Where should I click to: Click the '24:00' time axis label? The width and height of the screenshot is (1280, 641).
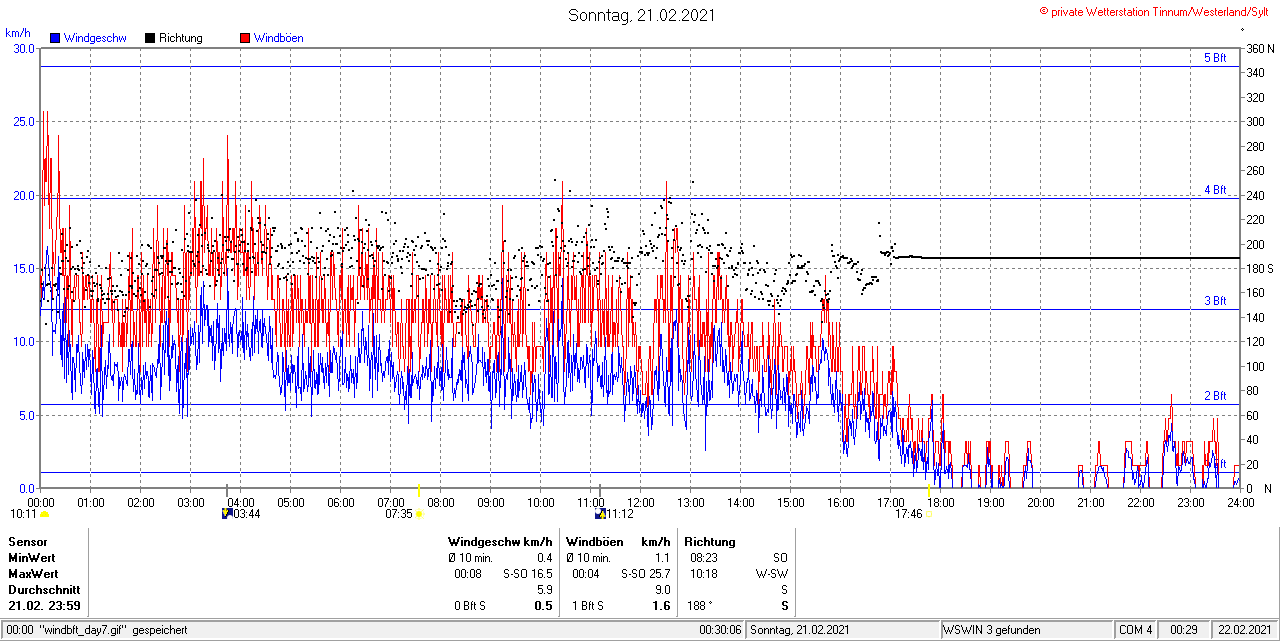pyautogui.click(x=1240, y=502)
